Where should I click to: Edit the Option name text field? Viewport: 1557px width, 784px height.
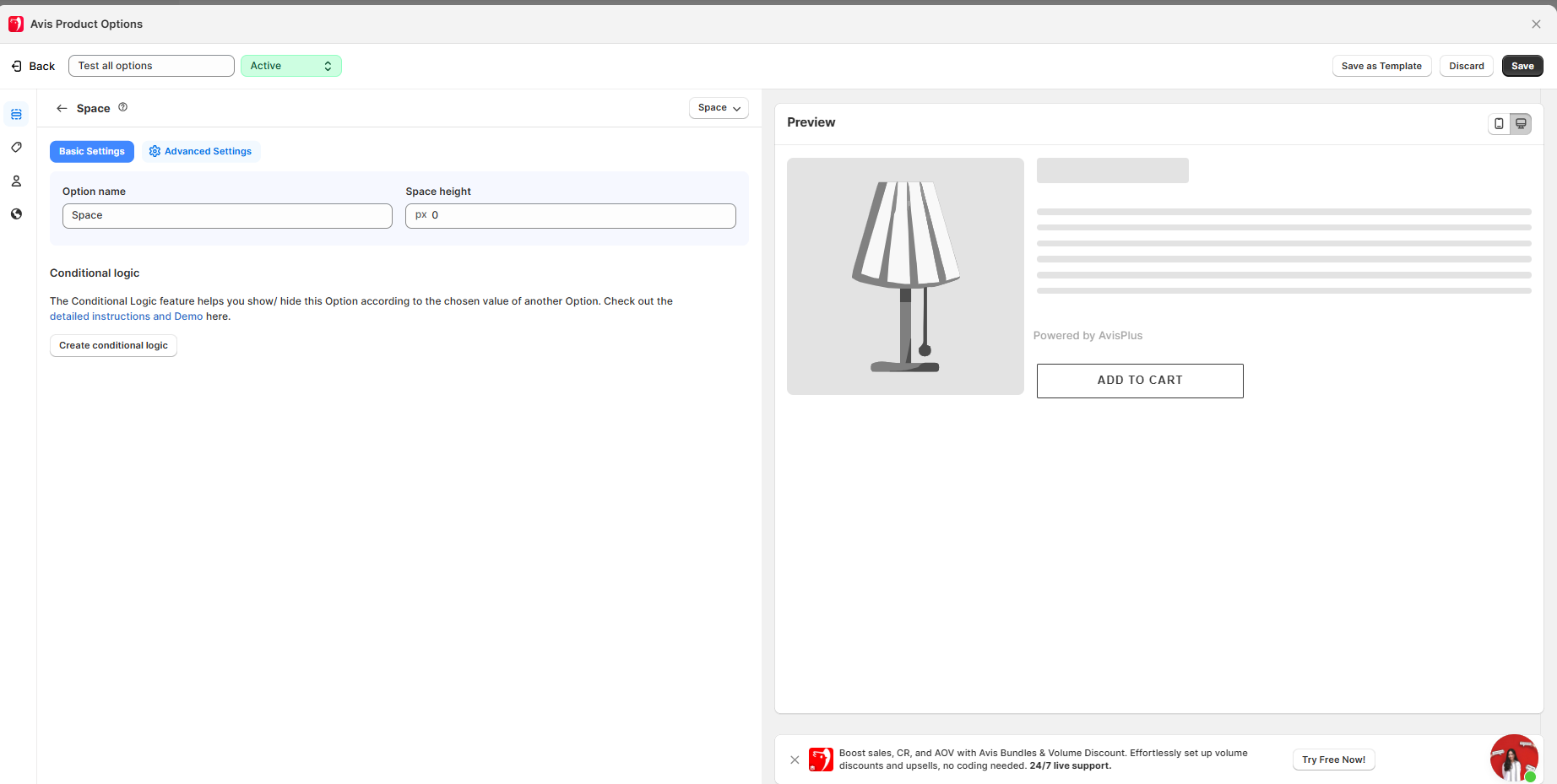(x=227, y=216)
